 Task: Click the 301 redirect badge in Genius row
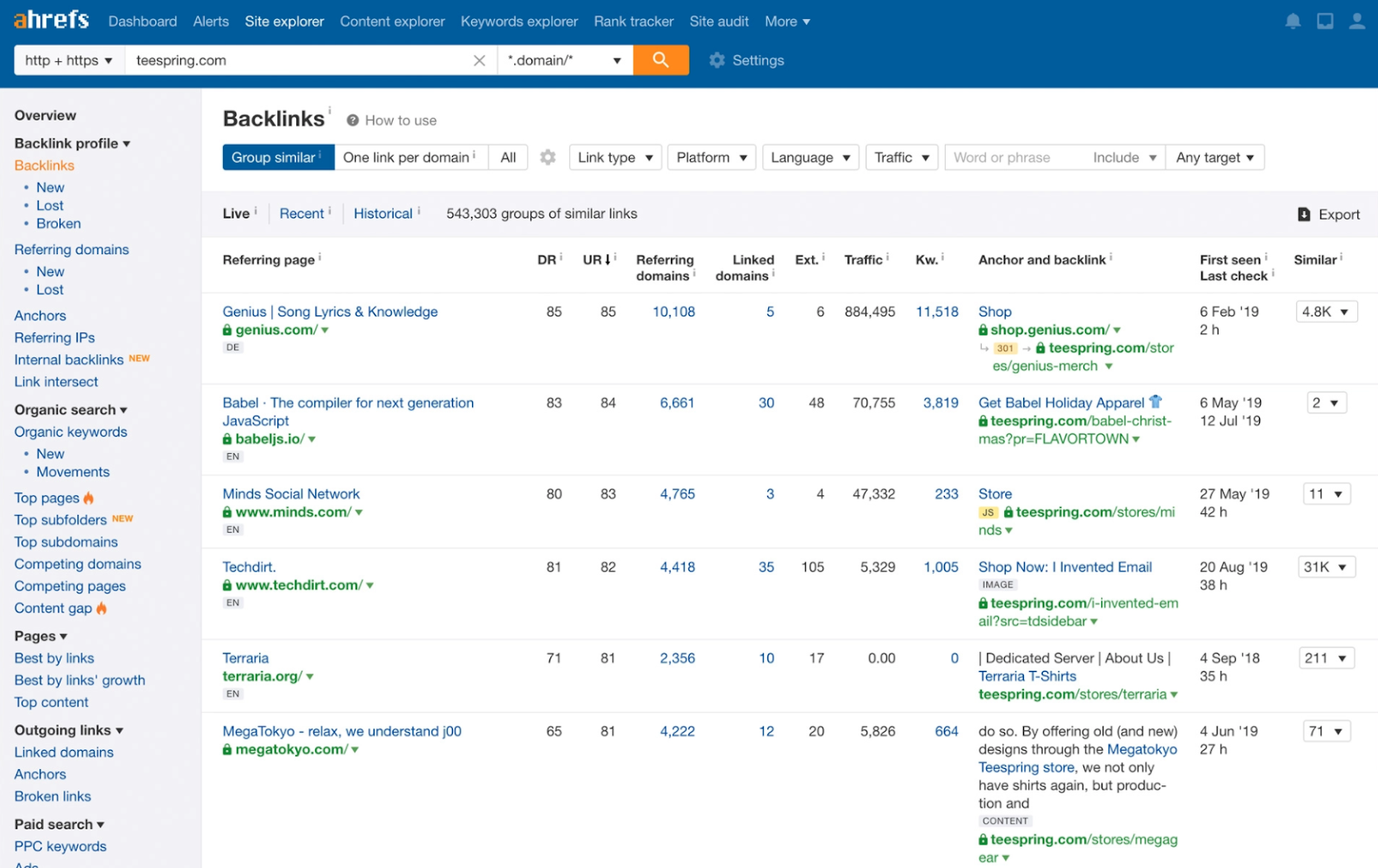1005,349
